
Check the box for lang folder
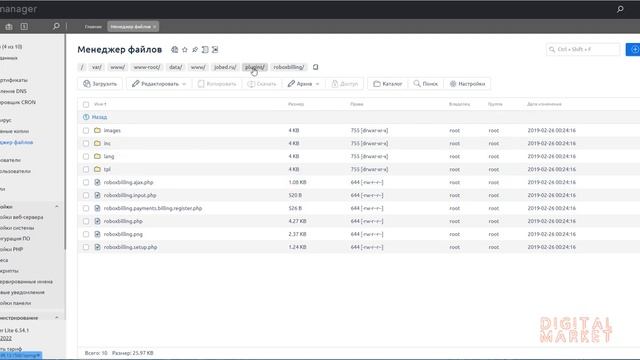coord(86,156)
